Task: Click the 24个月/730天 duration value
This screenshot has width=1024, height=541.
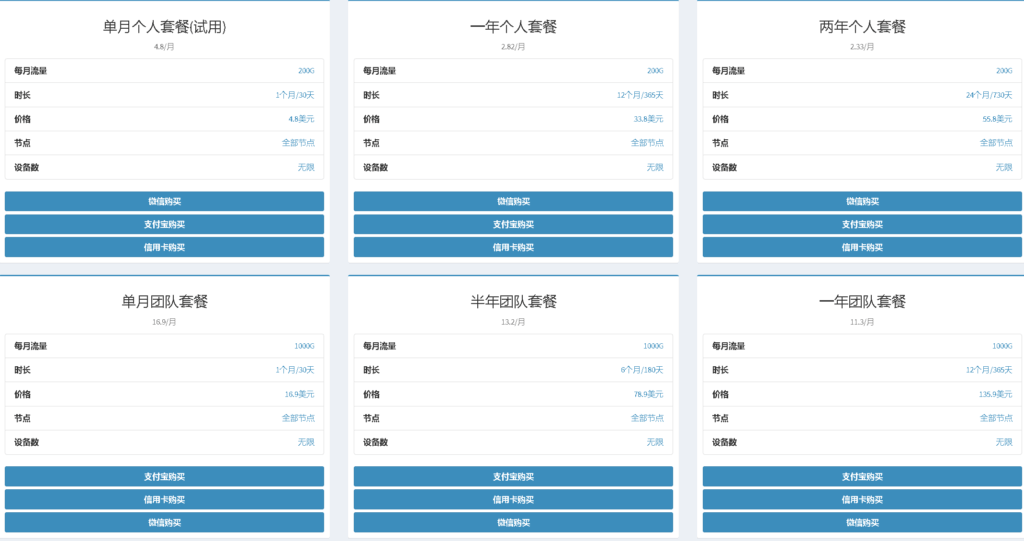Action: pyautogui.click(x=989, y=95)
